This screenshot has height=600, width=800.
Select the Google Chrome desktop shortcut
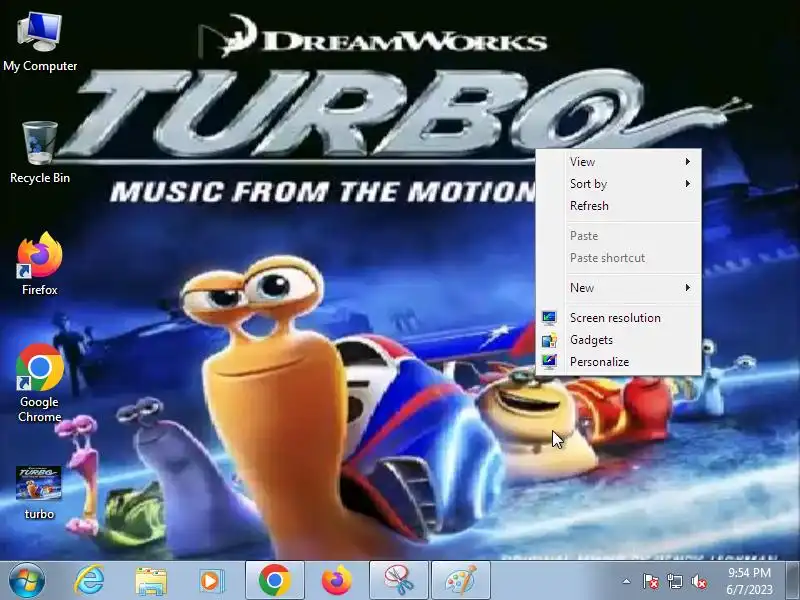coord(40,383)
